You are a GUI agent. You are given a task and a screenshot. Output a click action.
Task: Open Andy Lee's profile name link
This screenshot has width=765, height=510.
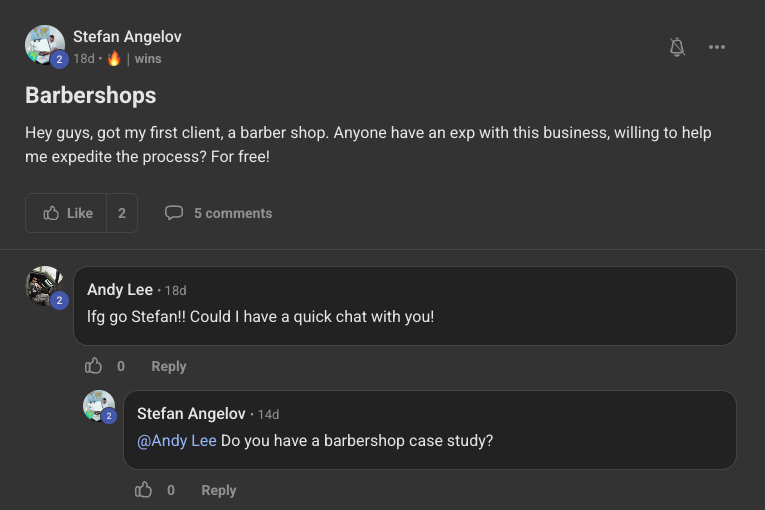click(x=120, y=290)
